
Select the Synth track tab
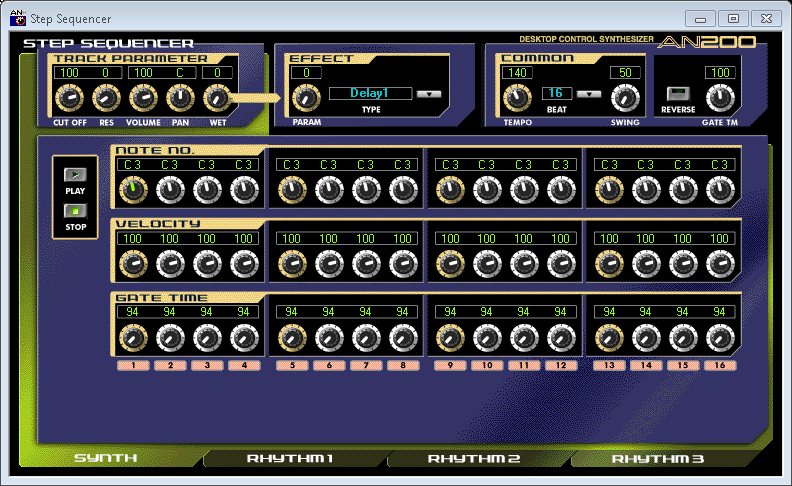coord(106,459)
